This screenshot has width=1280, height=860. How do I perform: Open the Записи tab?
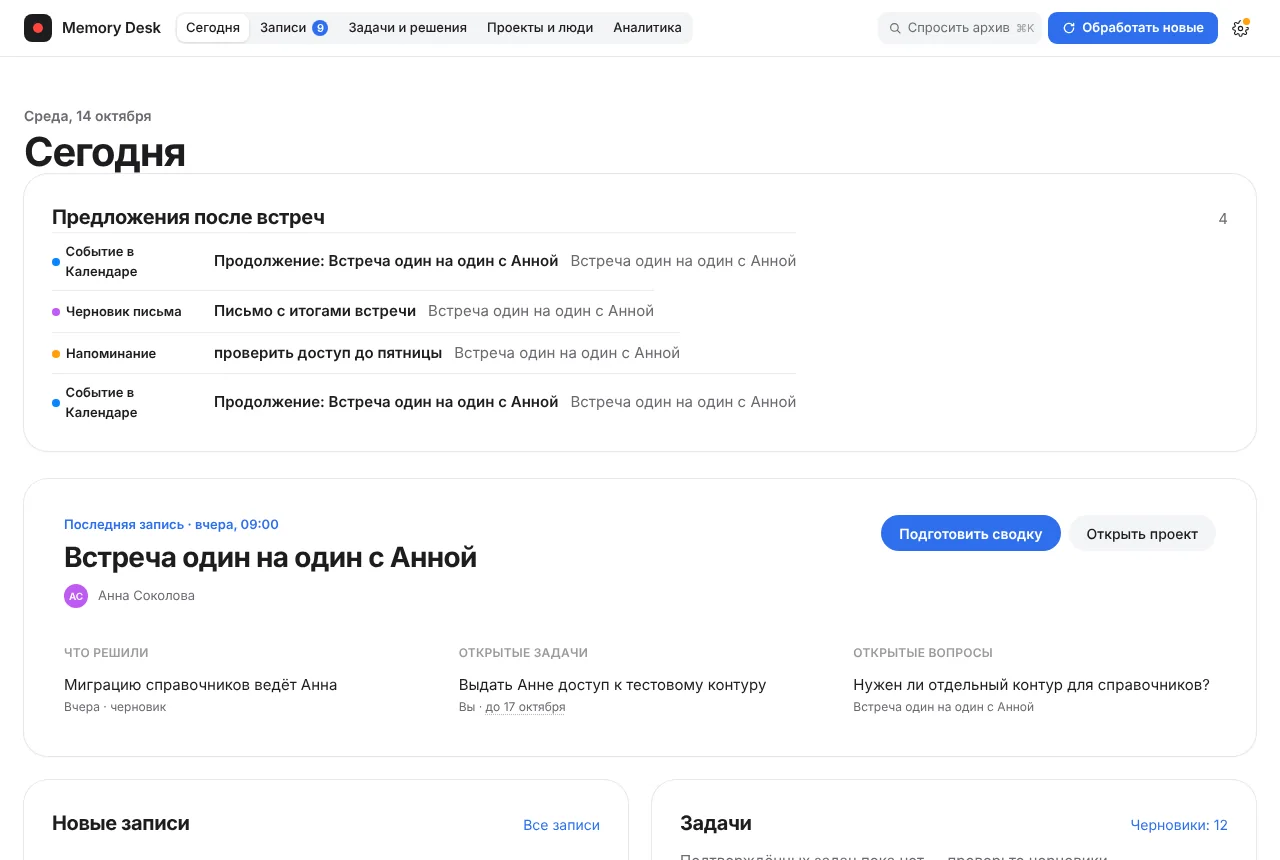coord(294,28)
